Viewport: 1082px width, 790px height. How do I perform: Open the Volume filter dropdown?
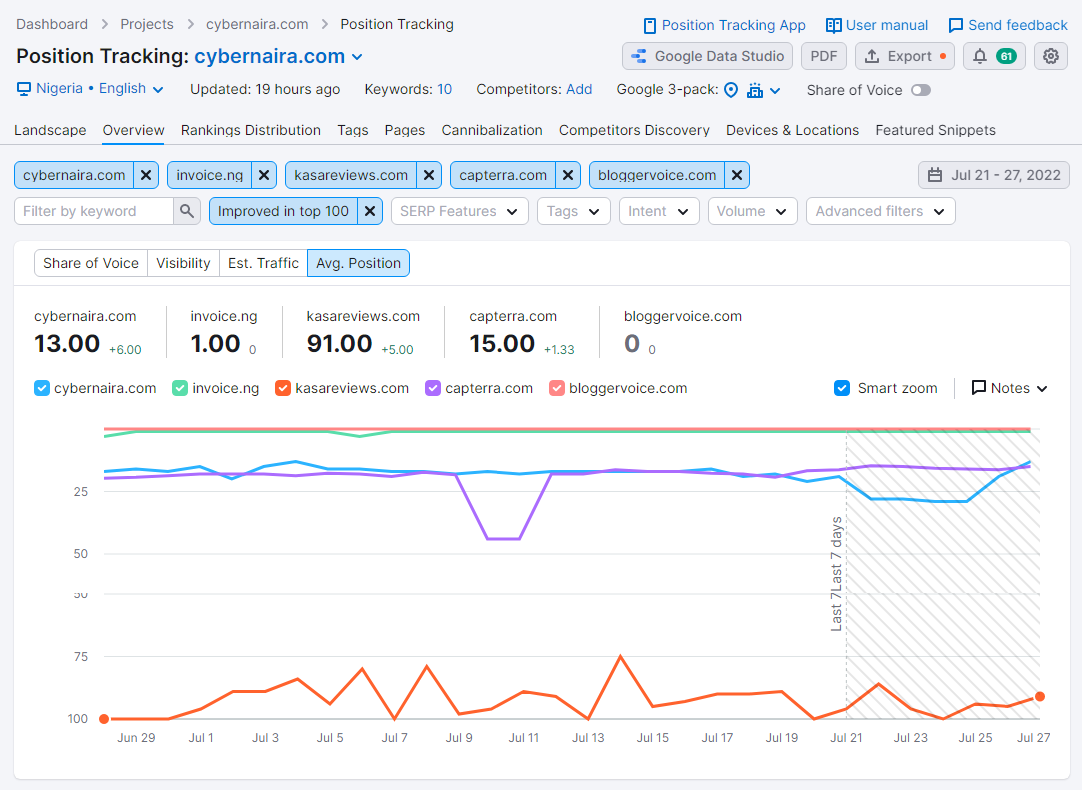tap(752, 211)
